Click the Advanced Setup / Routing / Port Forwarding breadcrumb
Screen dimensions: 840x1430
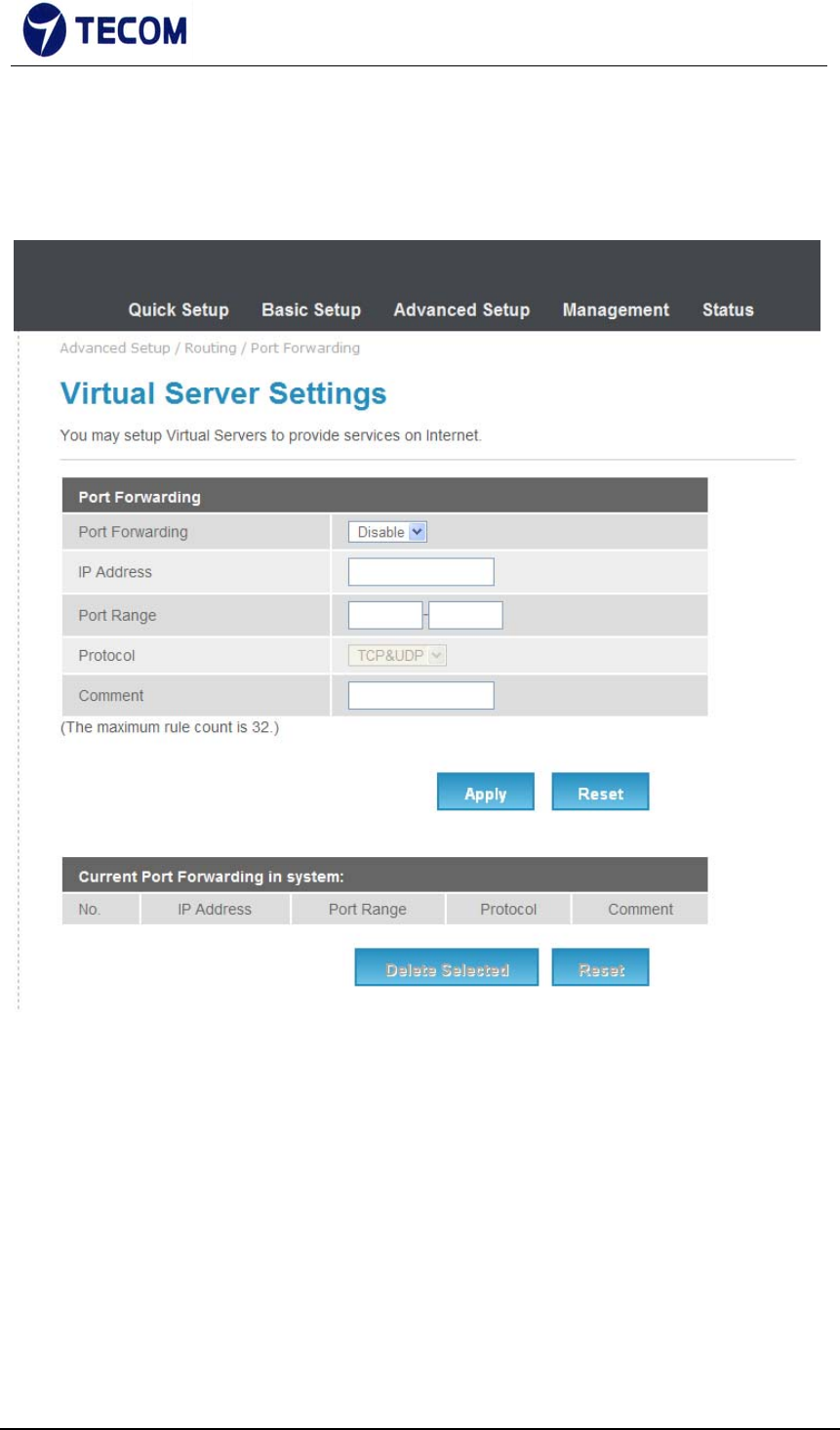(x=210, y=347)
